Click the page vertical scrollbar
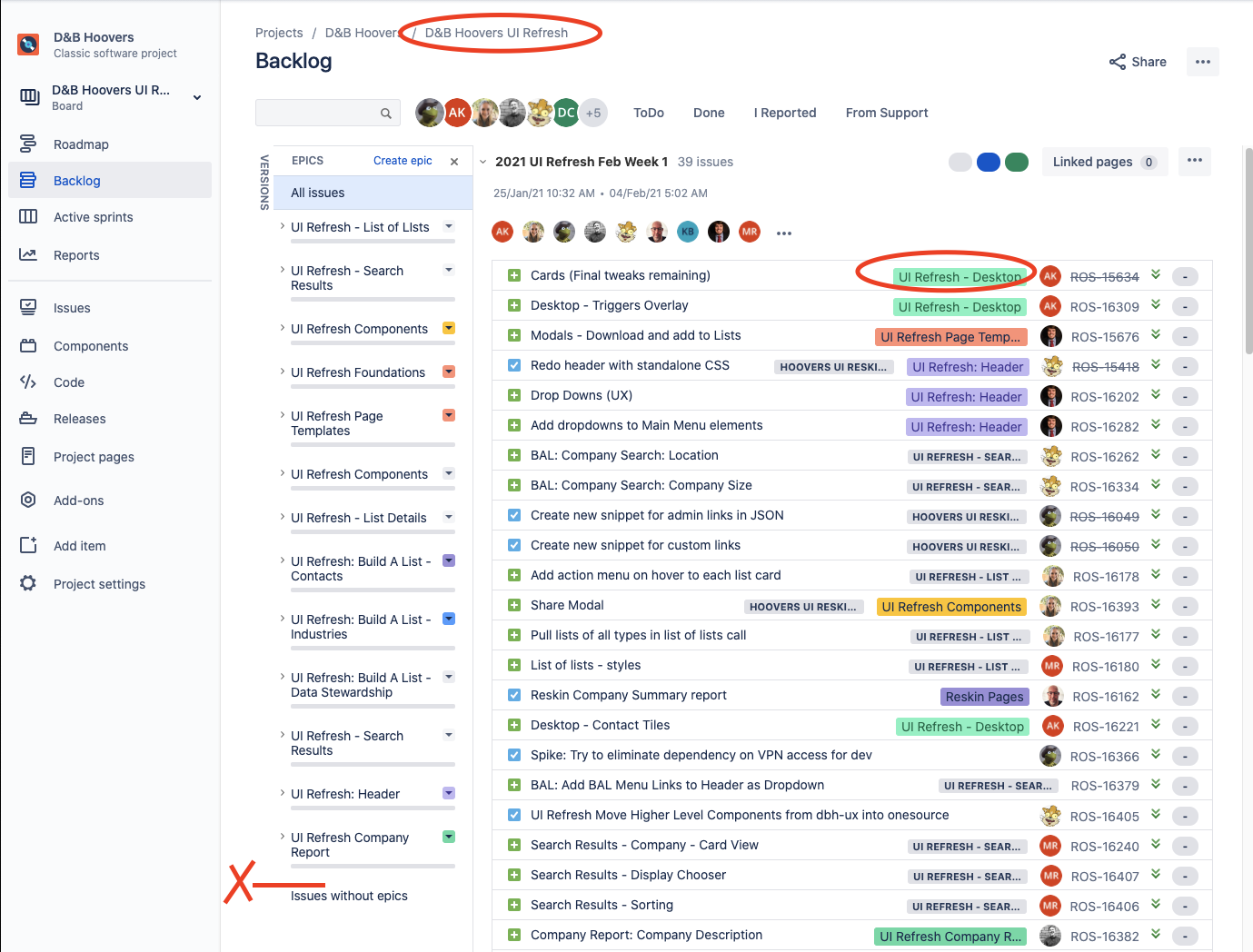 pos(1248,251)
